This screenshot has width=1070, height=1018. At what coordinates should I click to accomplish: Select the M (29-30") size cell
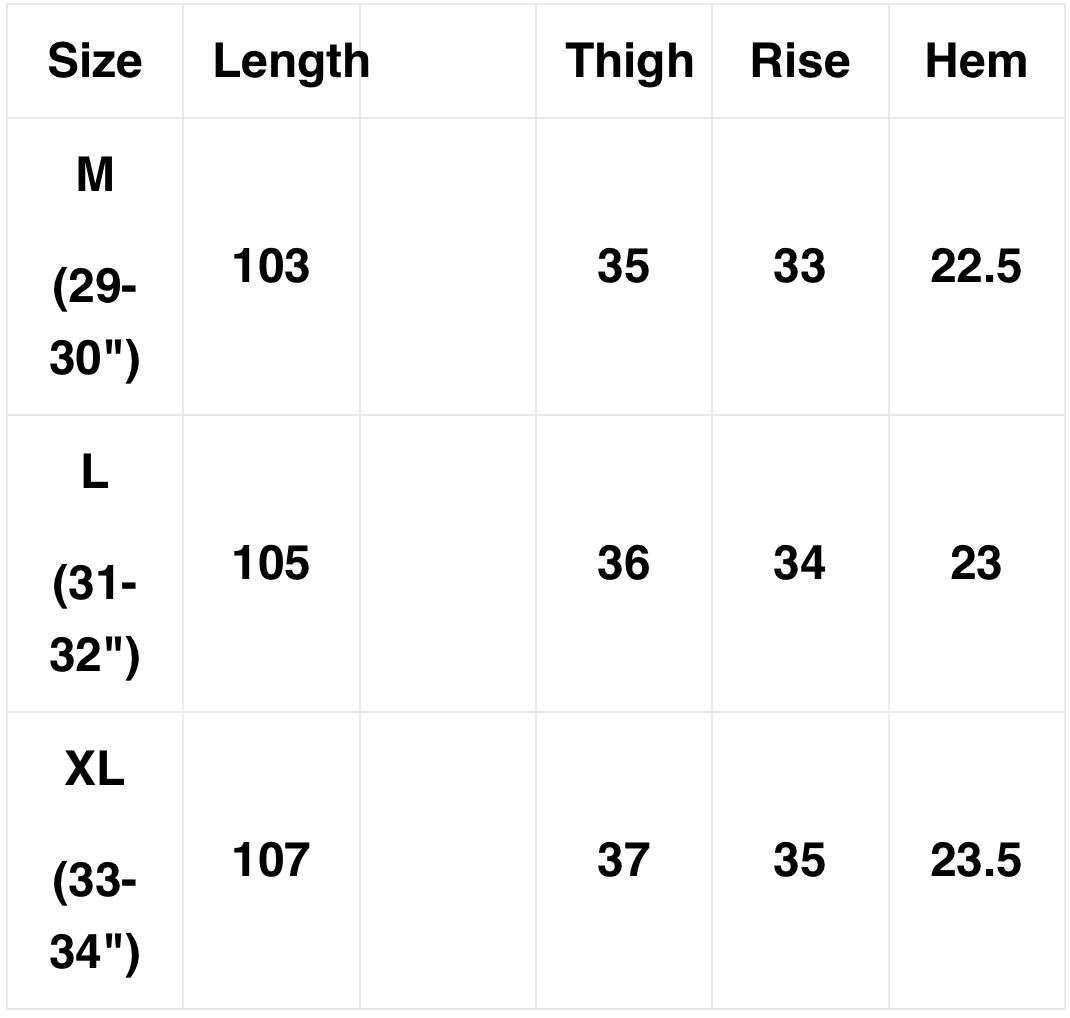95,267
